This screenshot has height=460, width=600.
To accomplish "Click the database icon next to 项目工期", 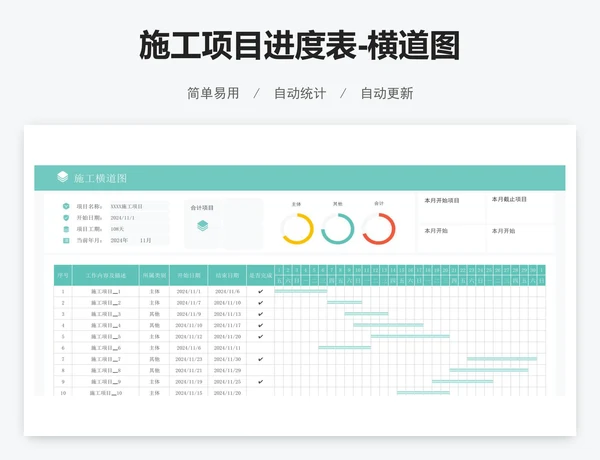I will tap(66, 229).
